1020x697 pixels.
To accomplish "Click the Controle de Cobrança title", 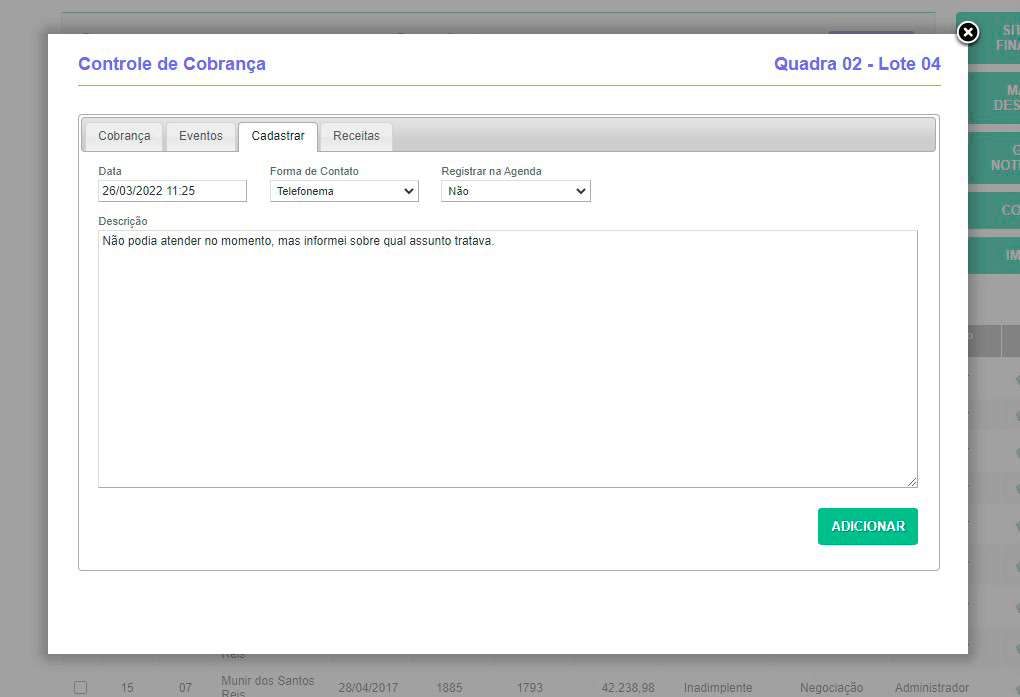I will (172, 64).
